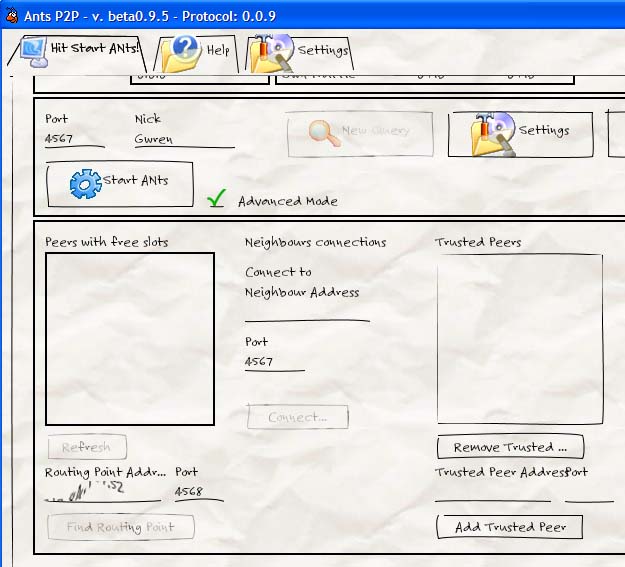Toggle the Advanced Mode green checkmark
This screenshot has width=625, height=567.
tap(216, 200)
